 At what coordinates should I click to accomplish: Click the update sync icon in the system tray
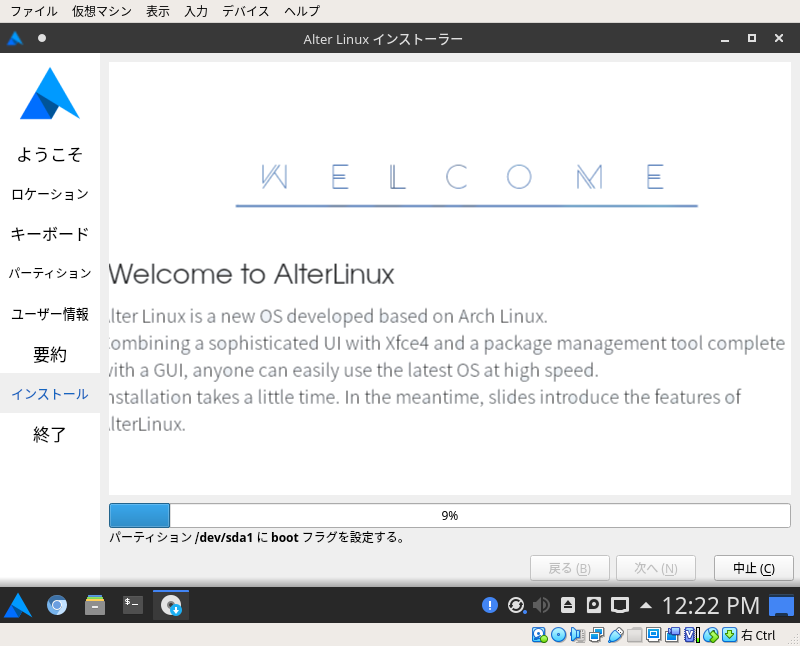coord(516,605)
